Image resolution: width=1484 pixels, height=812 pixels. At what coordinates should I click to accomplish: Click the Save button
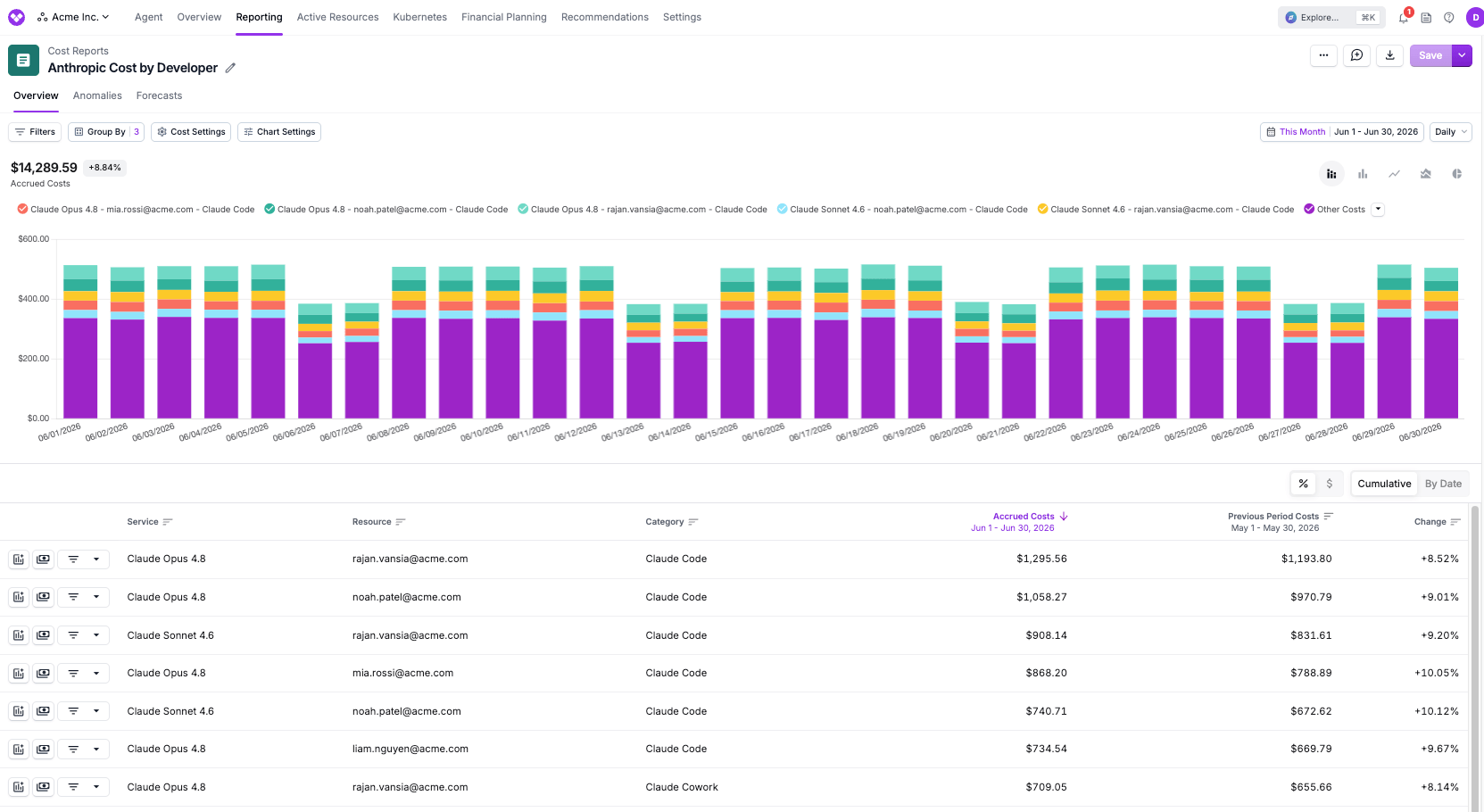1430,55
